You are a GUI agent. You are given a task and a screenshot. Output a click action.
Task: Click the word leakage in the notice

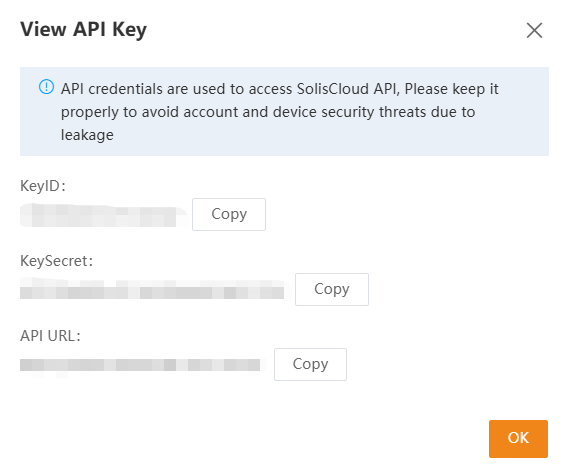[x=87, y=135]
